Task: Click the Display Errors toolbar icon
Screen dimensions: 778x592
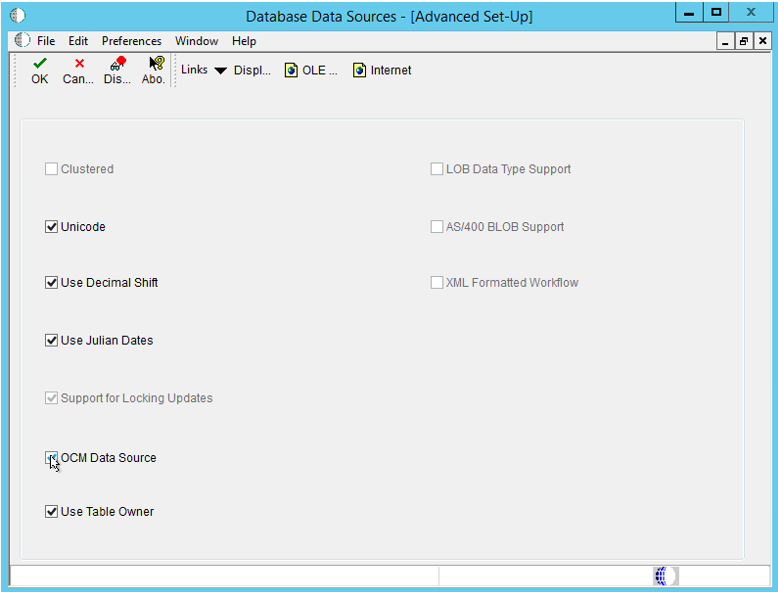Action: tap(118, 64)
